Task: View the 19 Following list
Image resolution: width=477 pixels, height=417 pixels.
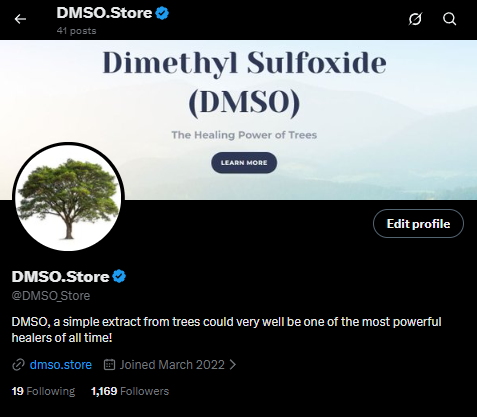Action: coord(43,391)
